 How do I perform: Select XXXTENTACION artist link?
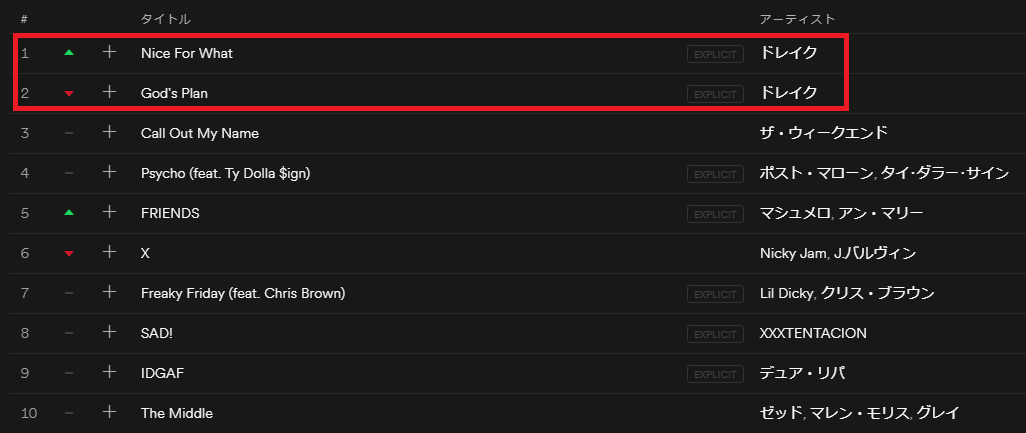(x=813, y=333)
